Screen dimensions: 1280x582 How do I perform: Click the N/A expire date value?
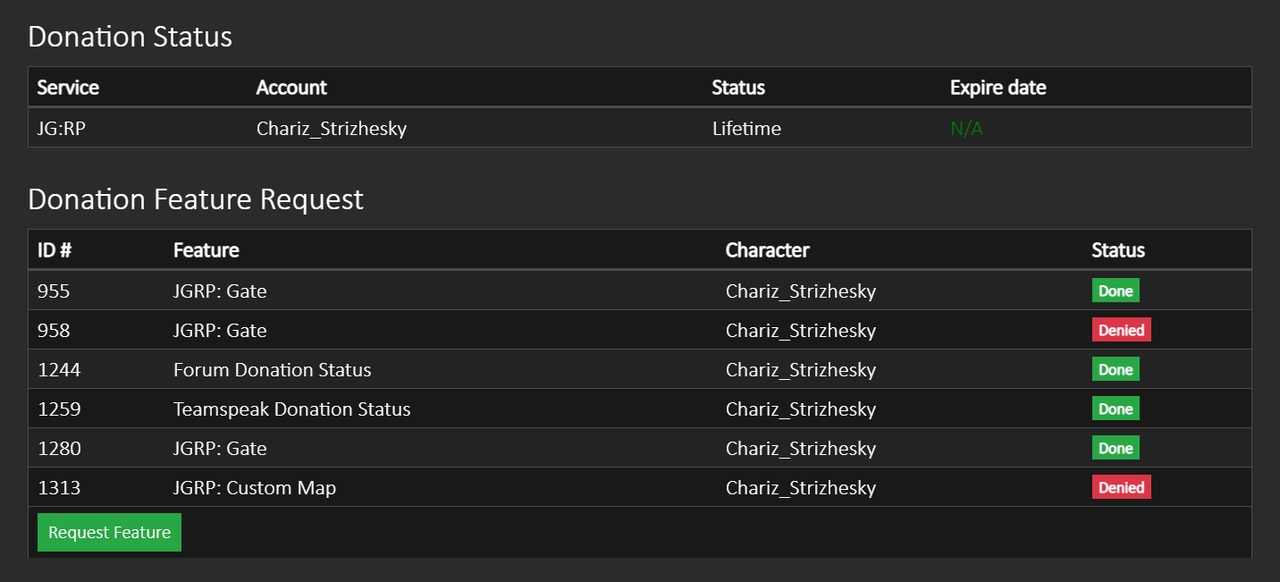pyautogui.click(x=966, y=128)
